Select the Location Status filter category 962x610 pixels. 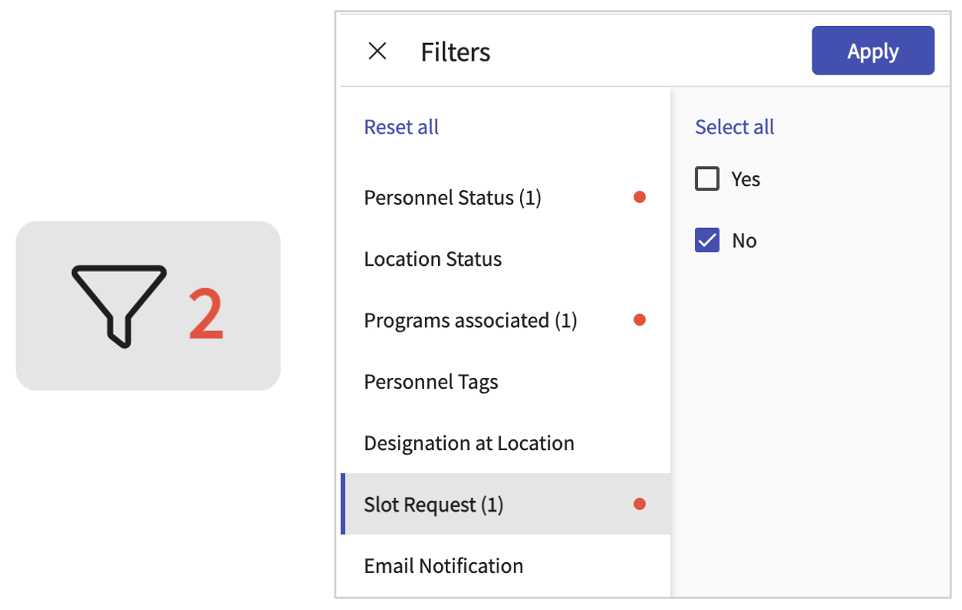tap(433, 259)
